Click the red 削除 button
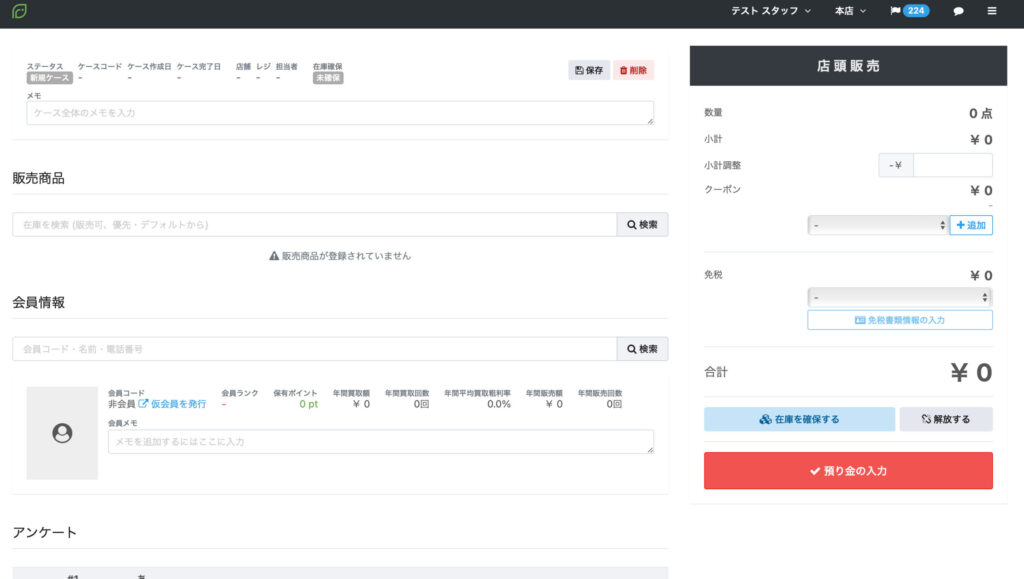 (633, 70)
